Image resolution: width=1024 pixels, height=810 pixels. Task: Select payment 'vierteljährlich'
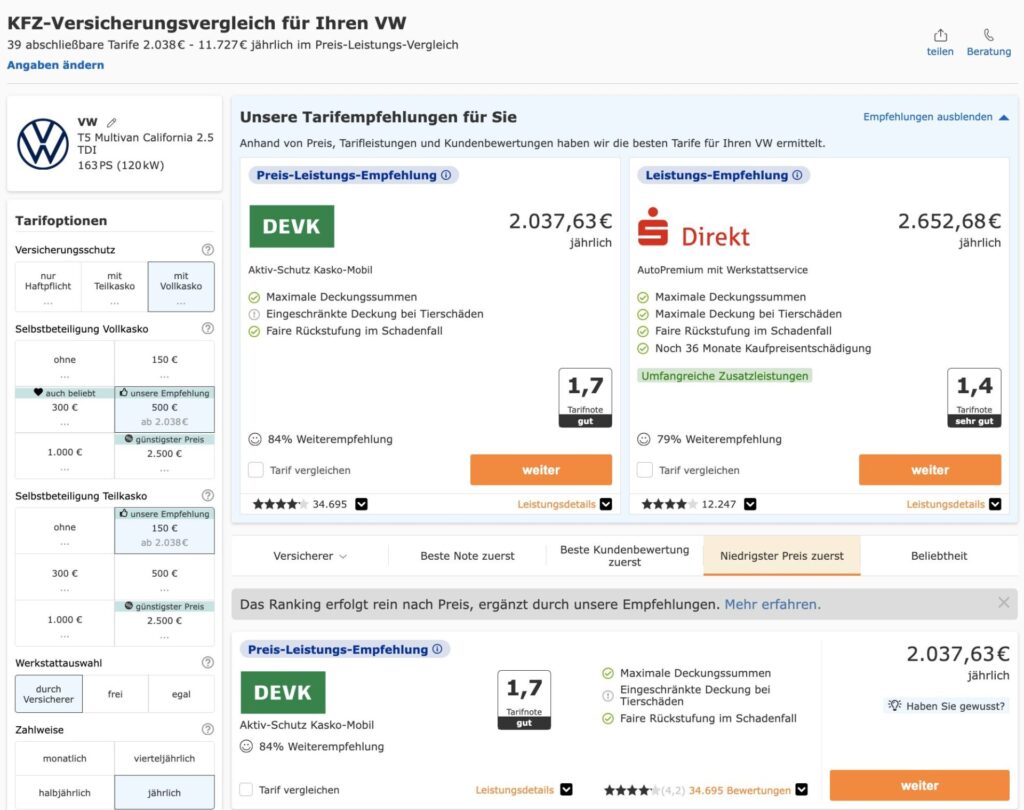click(165, 758)
